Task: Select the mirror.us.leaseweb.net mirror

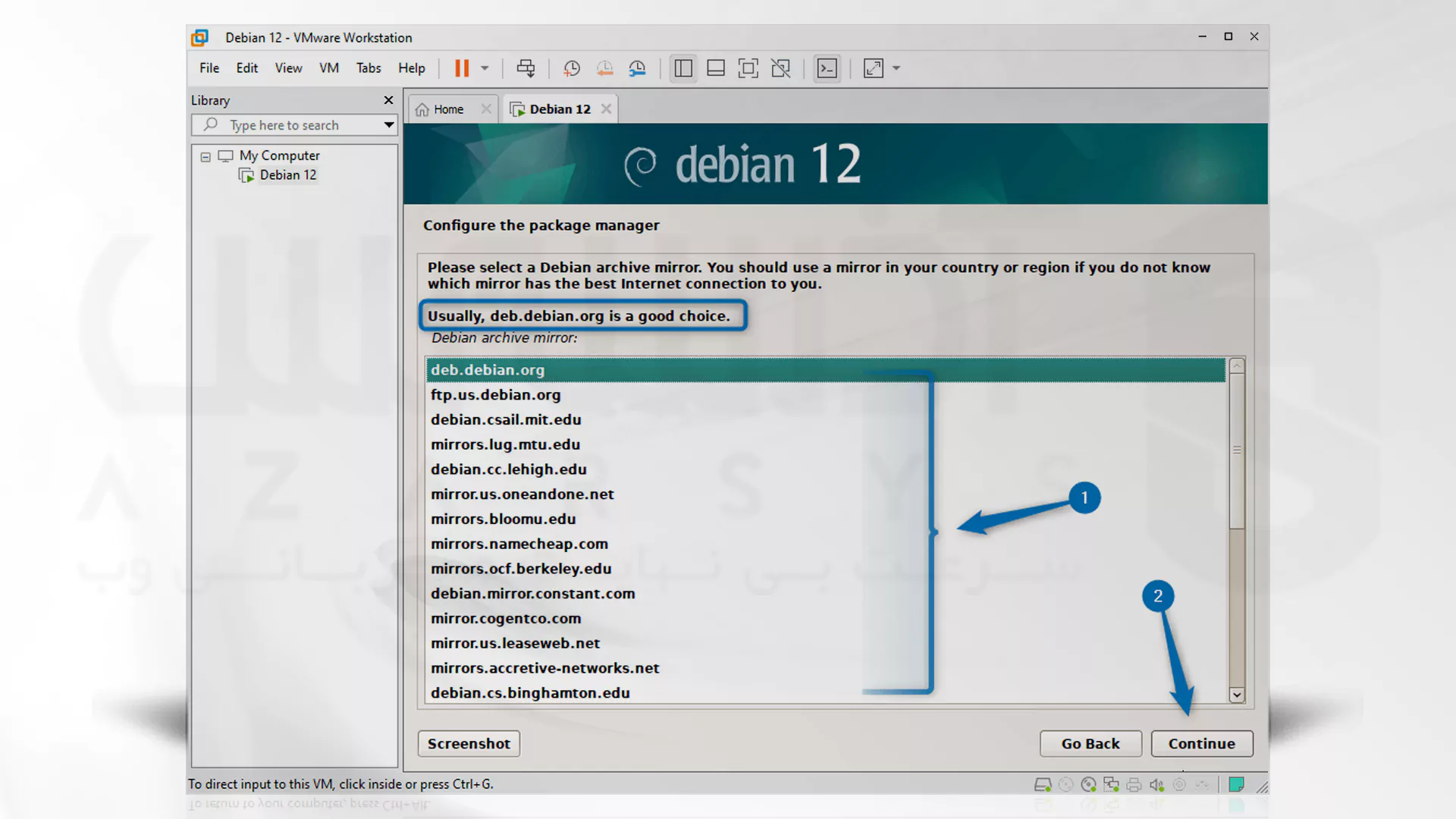Action: pyautogui.click(x=825, y=643)
